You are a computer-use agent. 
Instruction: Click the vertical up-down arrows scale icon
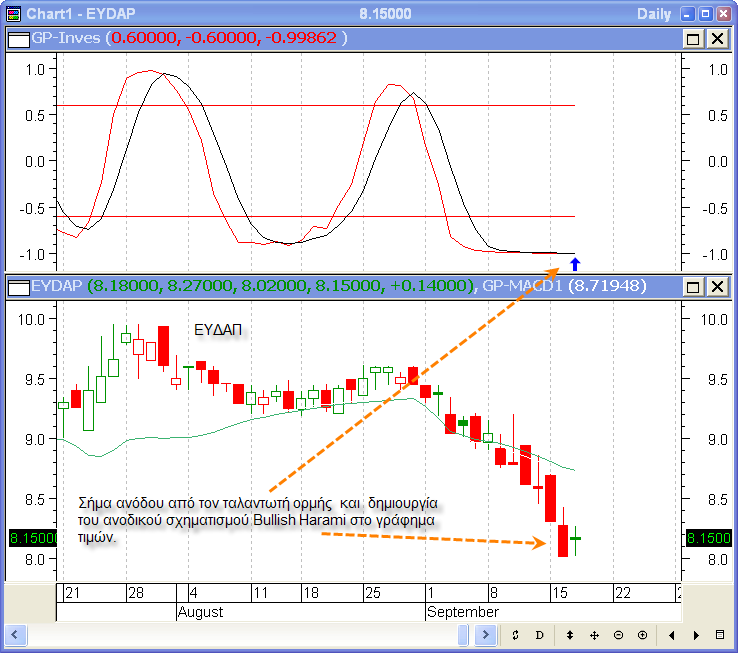569,635
